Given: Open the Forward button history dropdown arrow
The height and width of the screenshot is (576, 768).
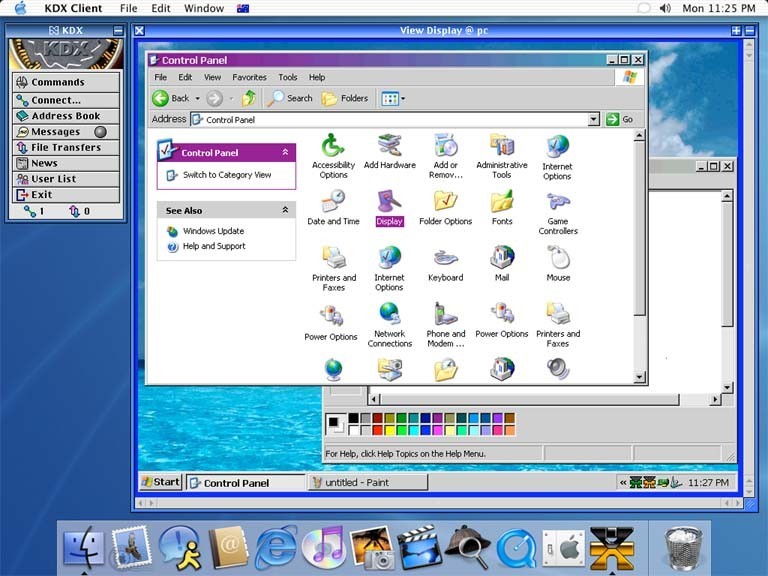Looking at the screenshot, I should (231, 98).
